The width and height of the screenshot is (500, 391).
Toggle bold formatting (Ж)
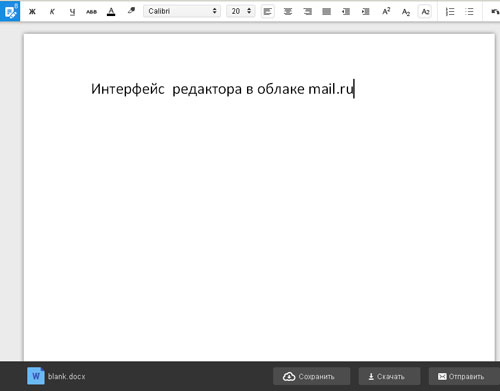32,12
